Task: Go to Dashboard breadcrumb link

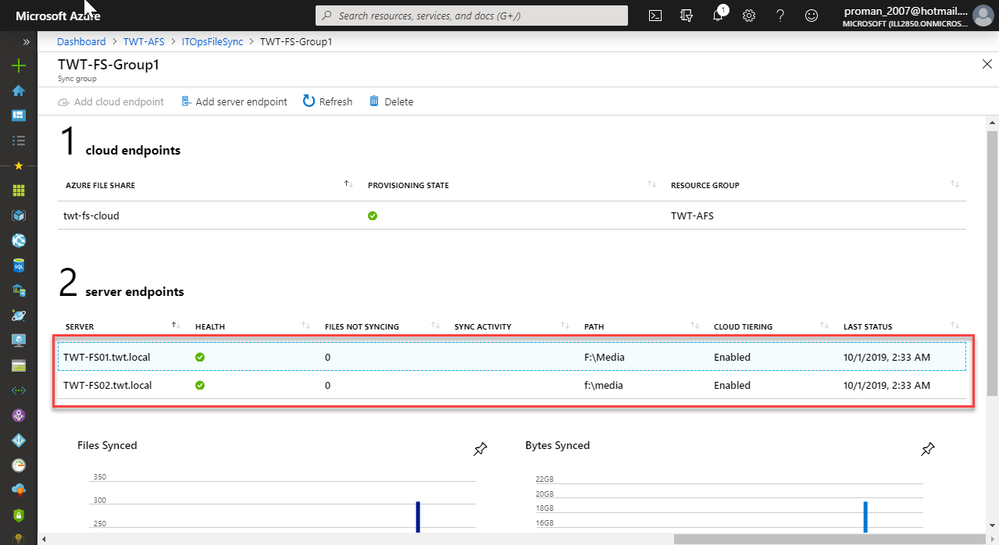Action: (82, 41)
